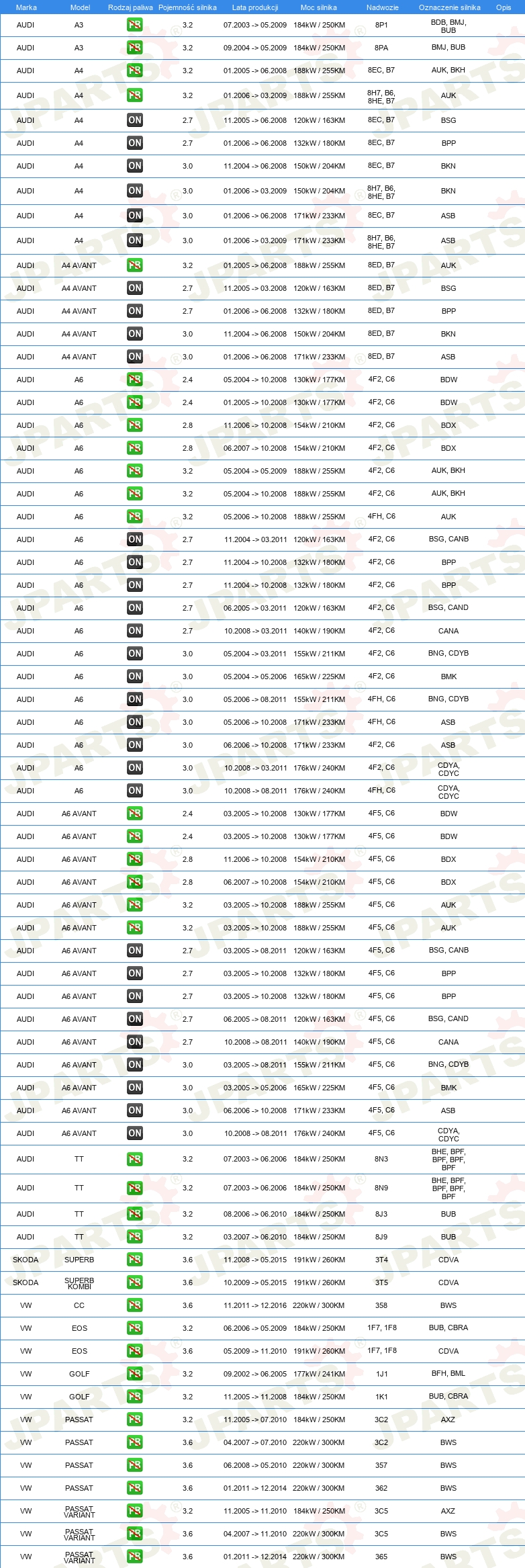The width and height of the screenshot is (525, 1568).
Task: Click the '8J3' body code cell
Action: click(x=381, y=1214)
